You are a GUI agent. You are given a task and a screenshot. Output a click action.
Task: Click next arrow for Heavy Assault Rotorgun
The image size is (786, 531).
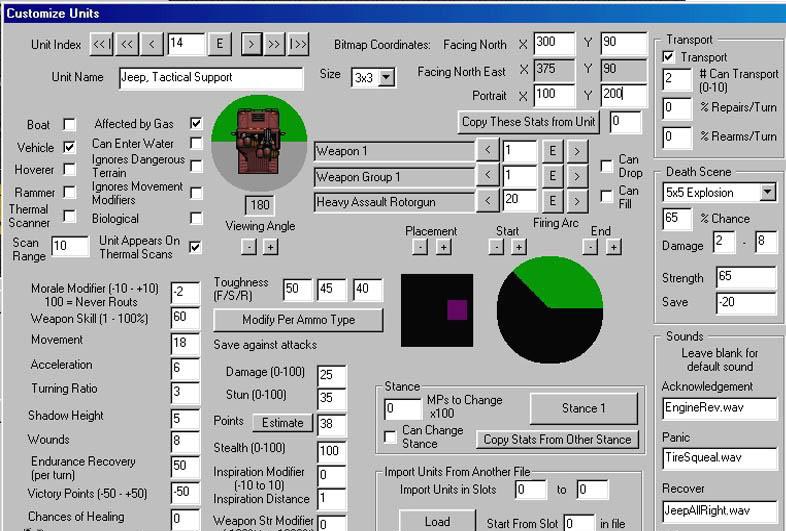click(x=576, y=201)
